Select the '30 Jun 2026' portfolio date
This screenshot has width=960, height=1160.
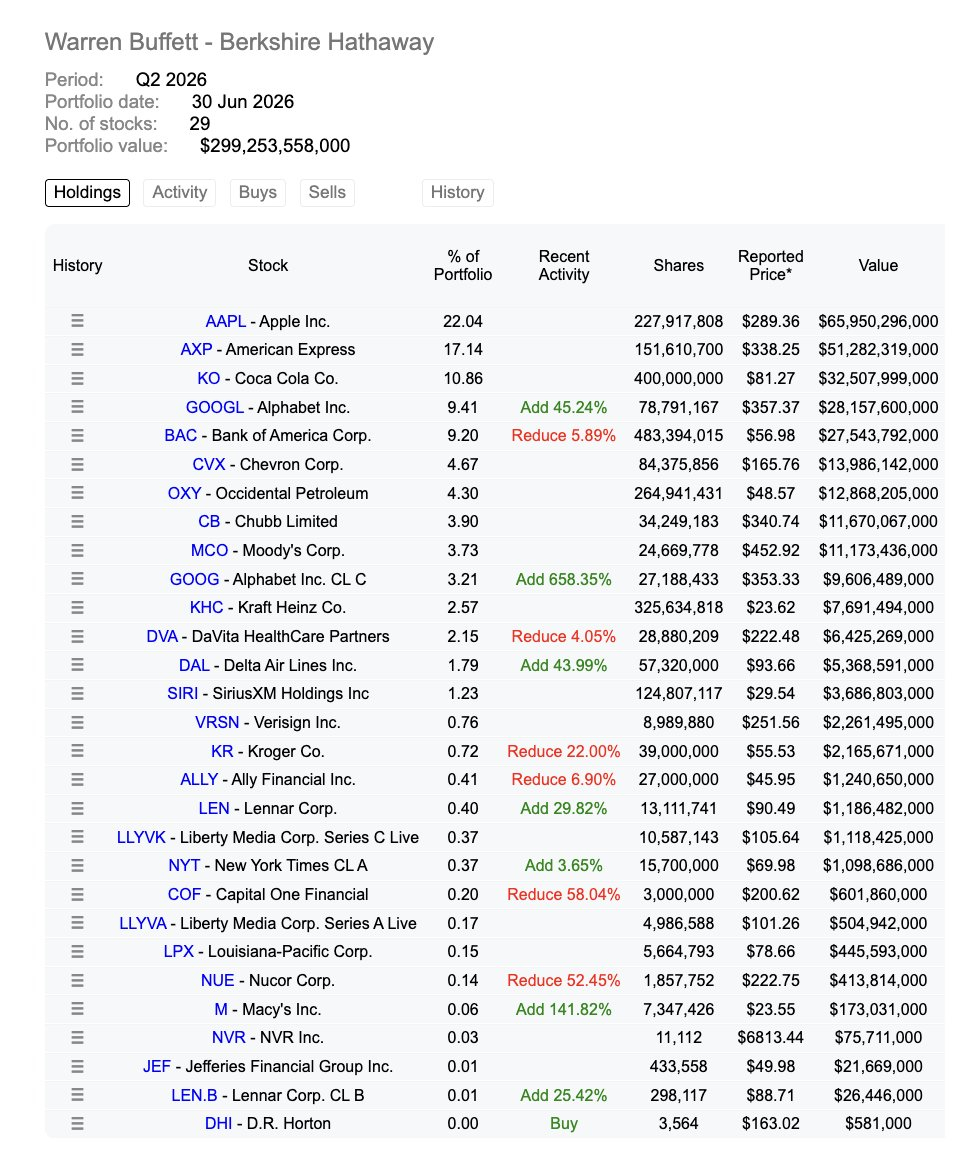pos(243,101)
